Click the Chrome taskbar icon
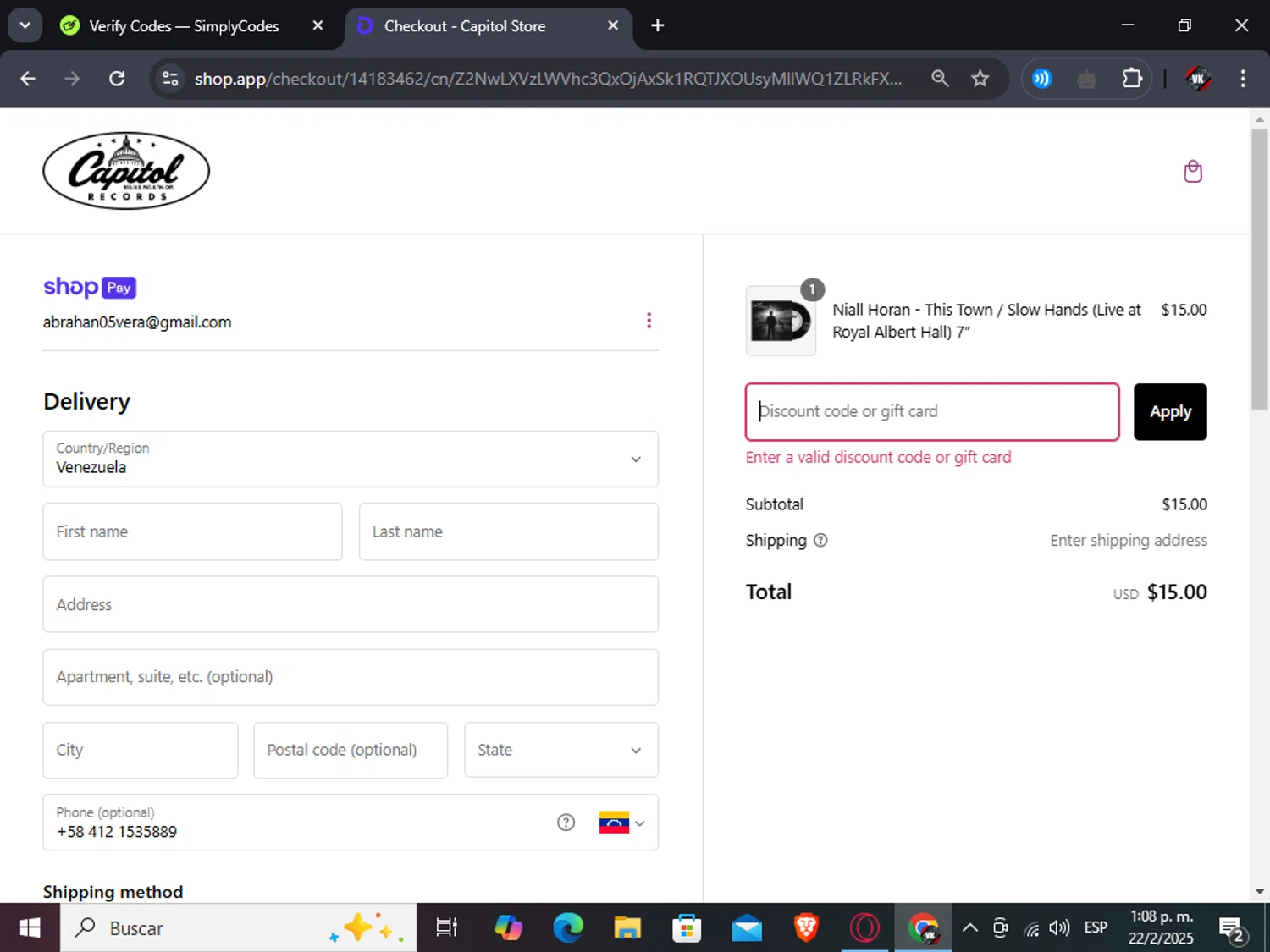Image resolution: width=1270 pixels, height=952 pixels. (924, 928)
